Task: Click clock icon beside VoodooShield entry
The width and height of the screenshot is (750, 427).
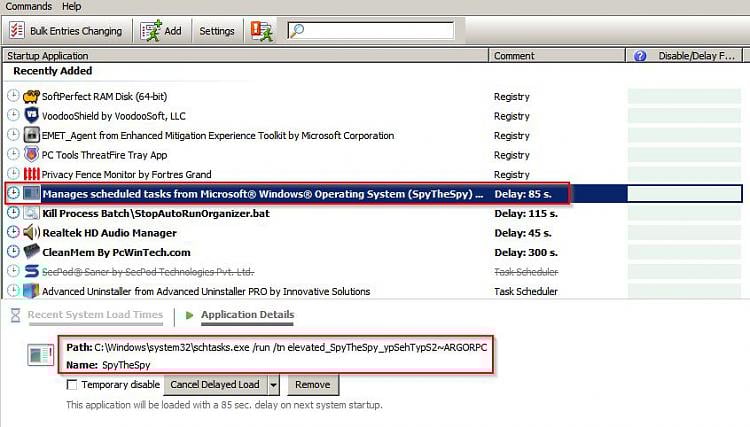Action: pos(13,115)
